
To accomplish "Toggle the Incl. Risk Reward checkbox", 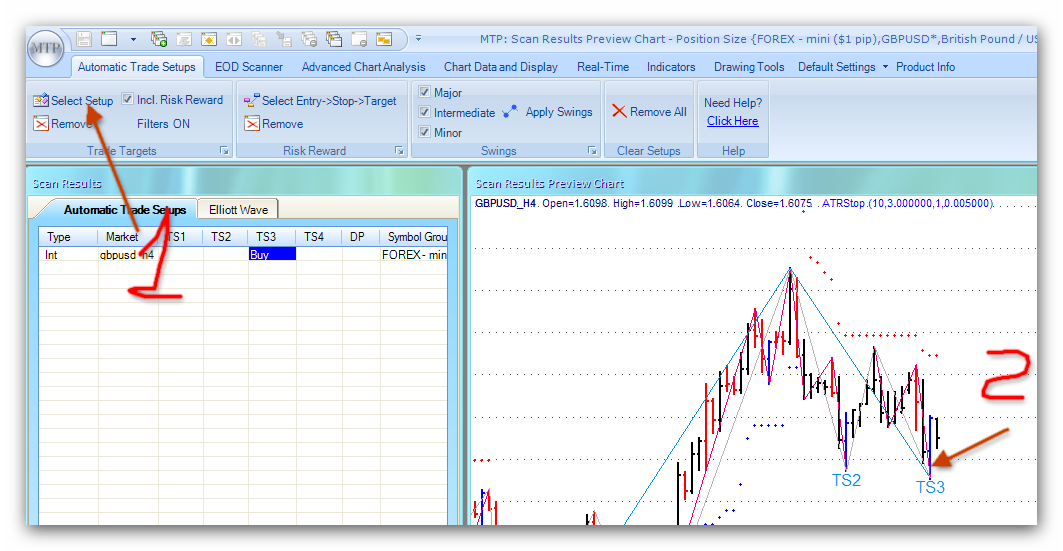I will pos(128,100).
